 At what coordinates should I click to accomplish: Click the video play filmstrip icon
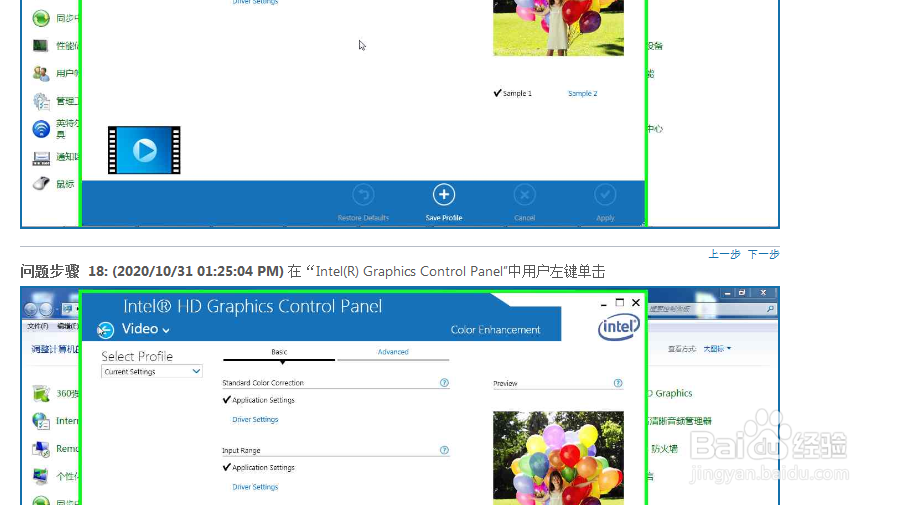144,150
